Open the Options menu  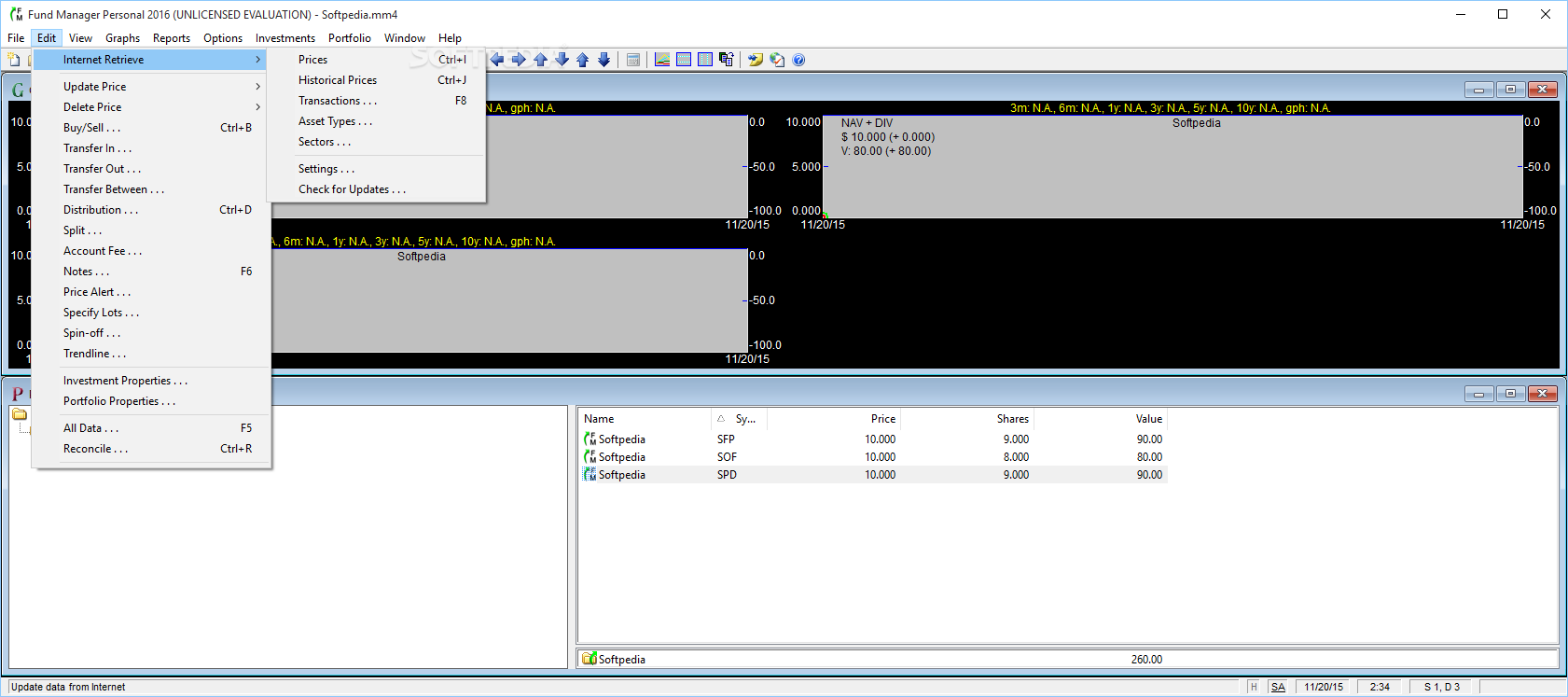tap(223, 38)
